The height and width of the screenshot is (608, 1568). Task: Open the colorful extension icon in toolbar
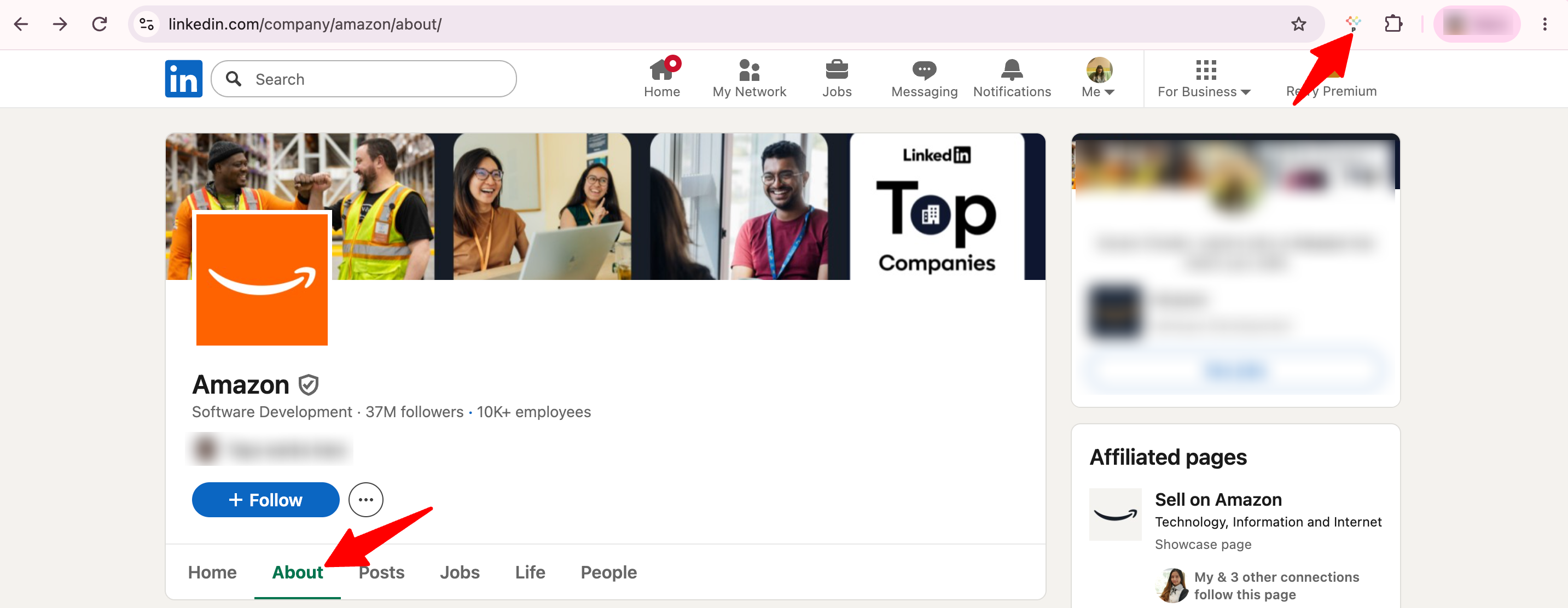(1352, 25)
